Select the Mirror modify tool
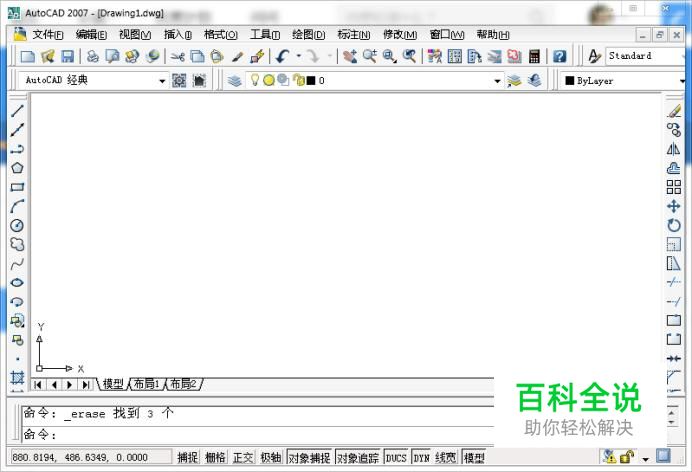This screenshot has height=472, width=692. [x=673, y=149]
